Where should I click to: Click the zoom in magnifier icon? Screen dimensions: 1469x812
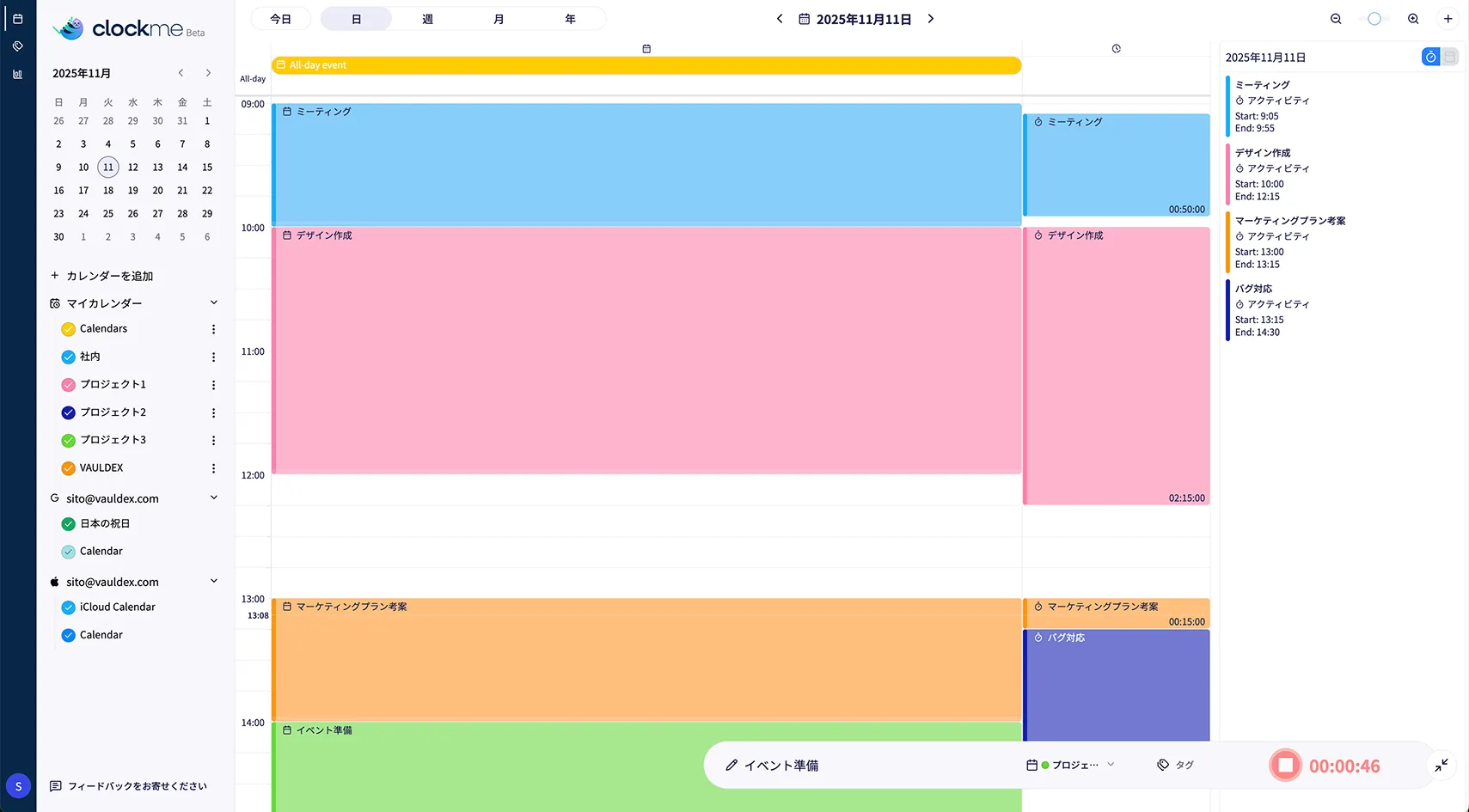point(1413,19)
